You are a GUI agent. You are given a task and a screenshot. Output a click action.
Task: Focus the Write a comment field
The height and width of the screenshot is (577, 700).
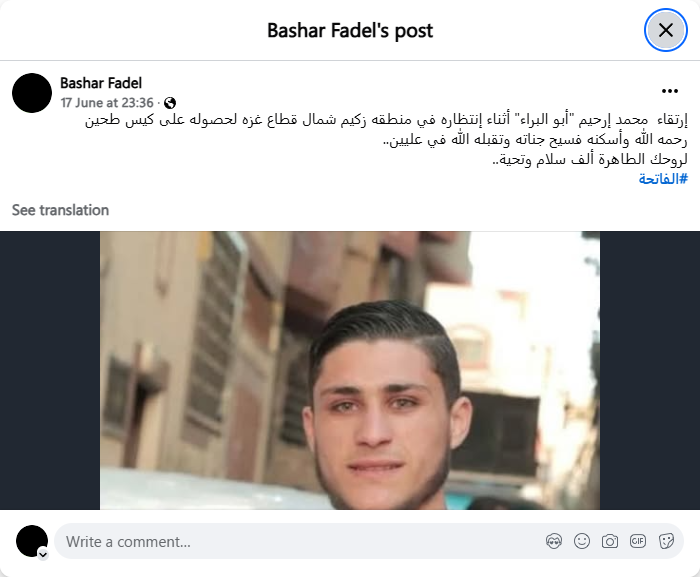point(369,541)
